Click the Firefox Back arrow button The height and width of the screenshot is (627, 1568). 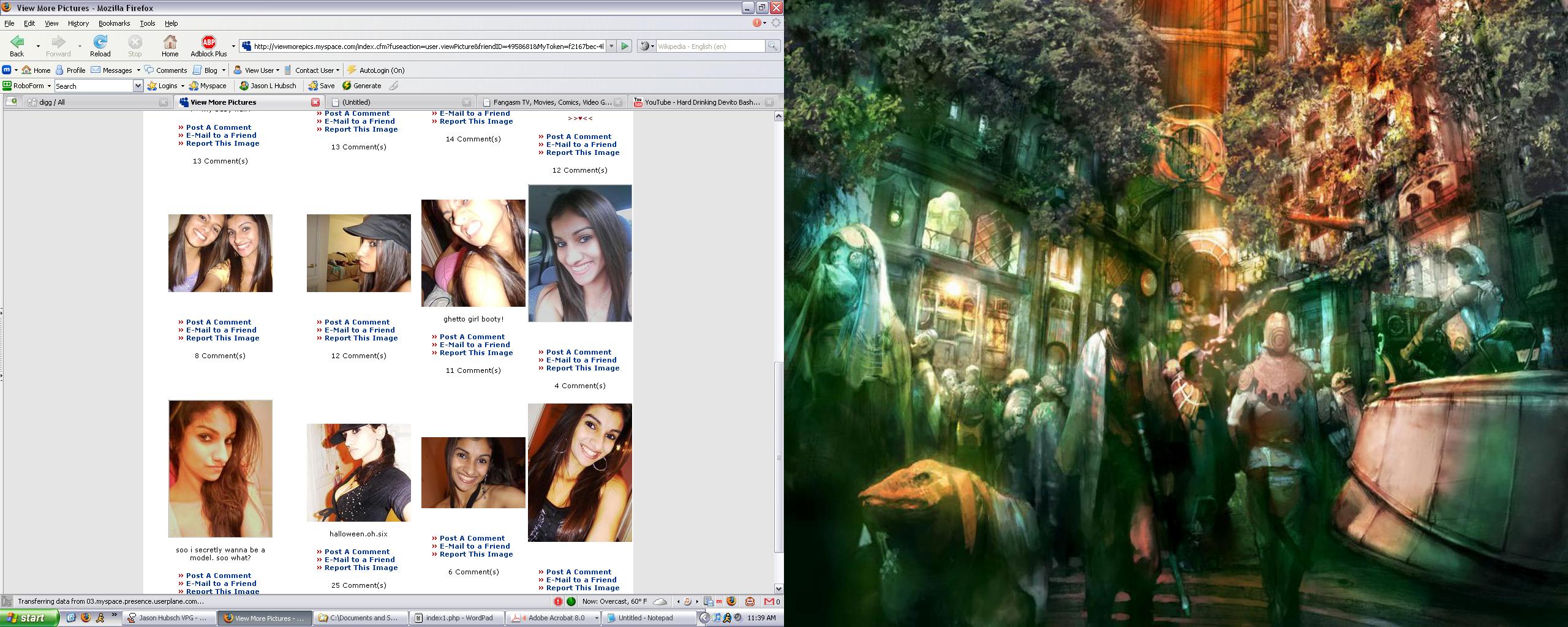tap(17, 42)
